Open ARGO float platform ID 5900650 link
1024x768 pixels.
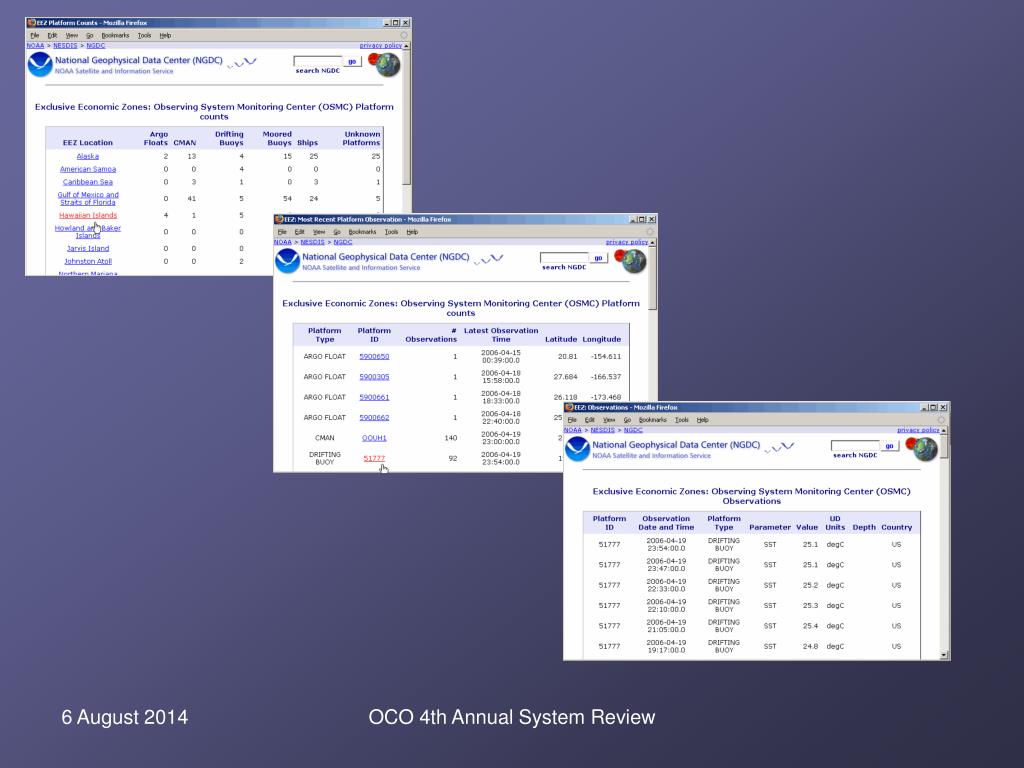(x=374, y=356)
